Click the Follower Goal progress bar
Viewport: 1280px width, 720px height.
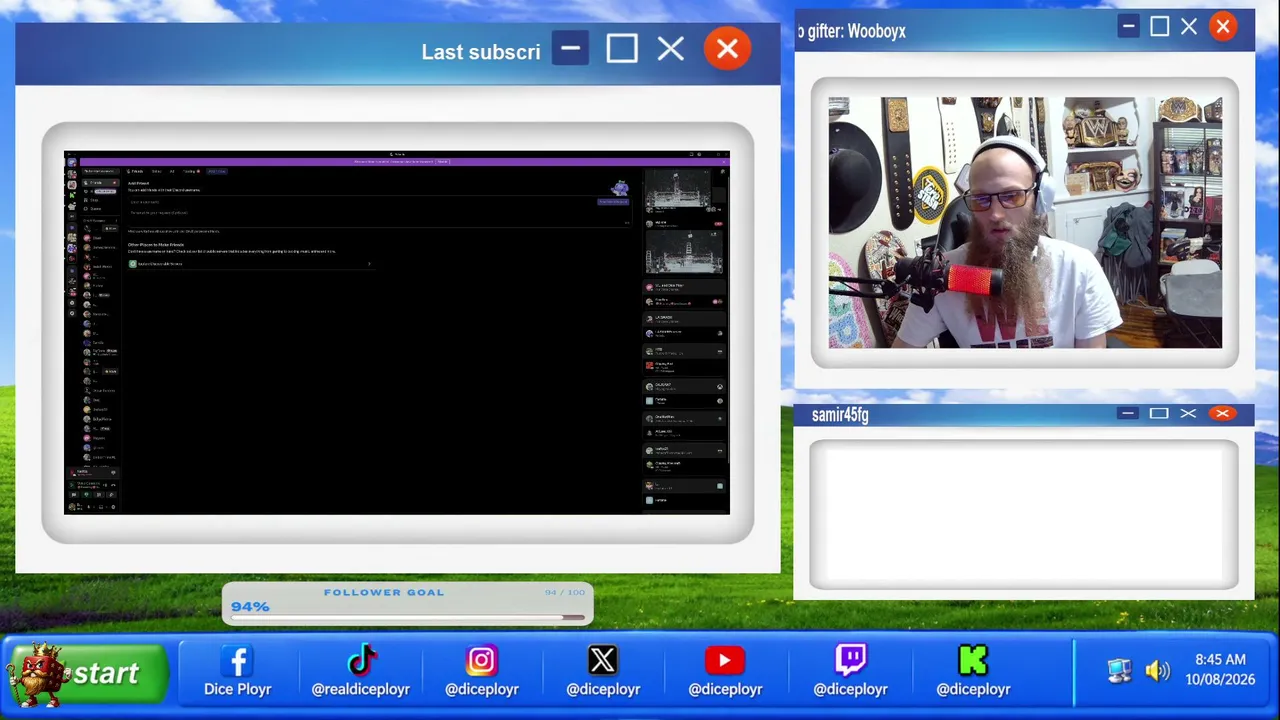pyautogui.click(x=408, y=617)
